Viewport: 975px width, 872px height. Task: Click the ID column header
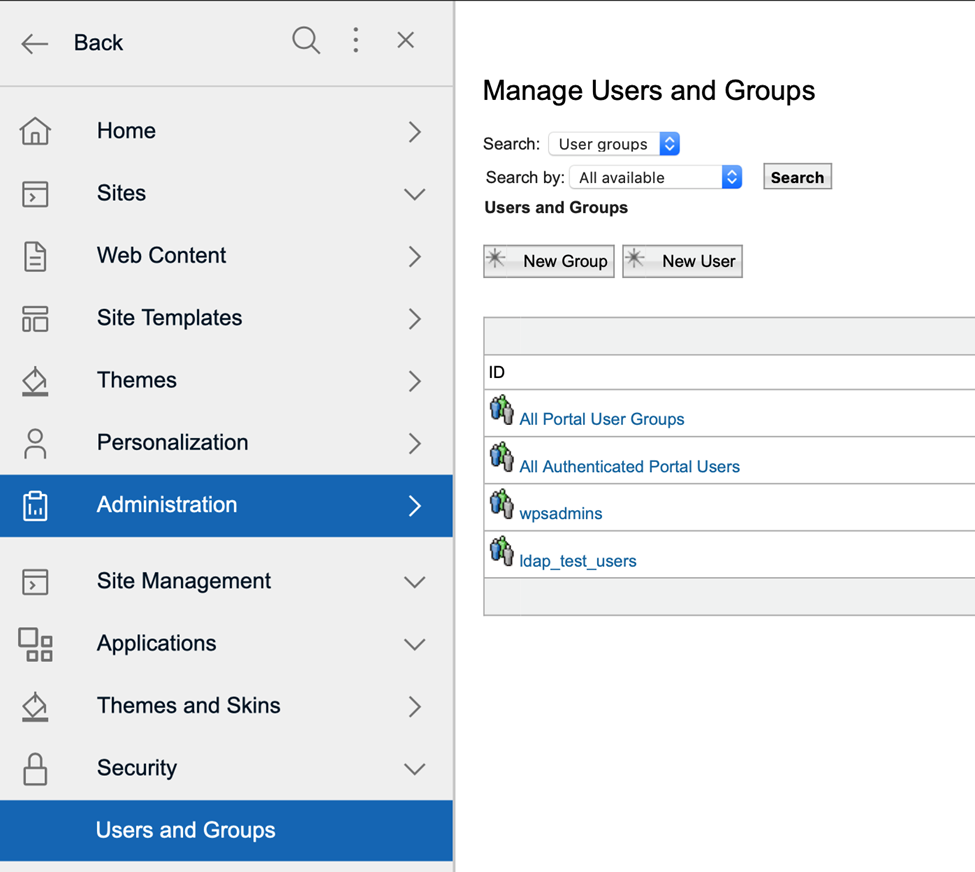pos(496,372)
